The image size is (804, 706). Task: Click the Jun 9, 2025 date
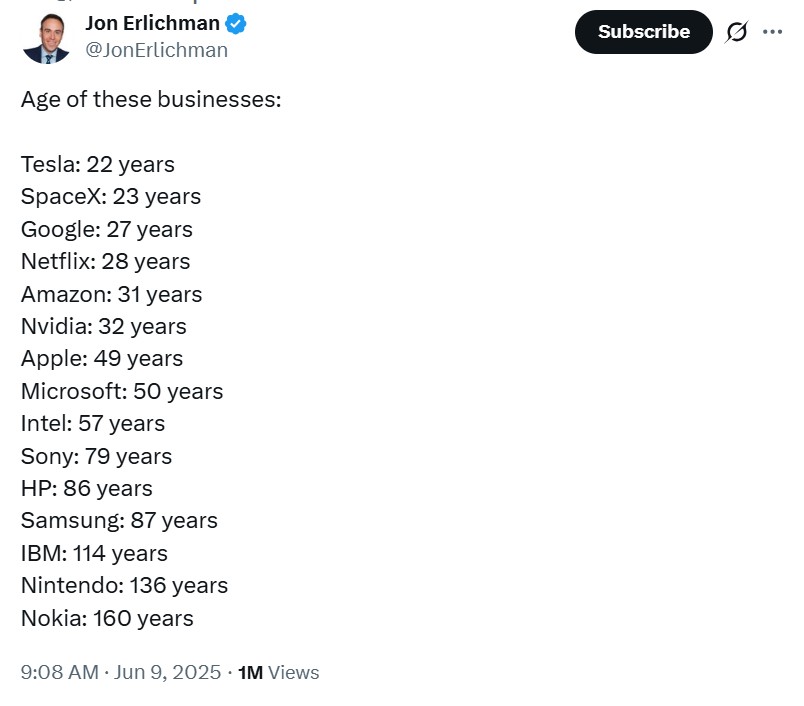click(x=167, y=672)
